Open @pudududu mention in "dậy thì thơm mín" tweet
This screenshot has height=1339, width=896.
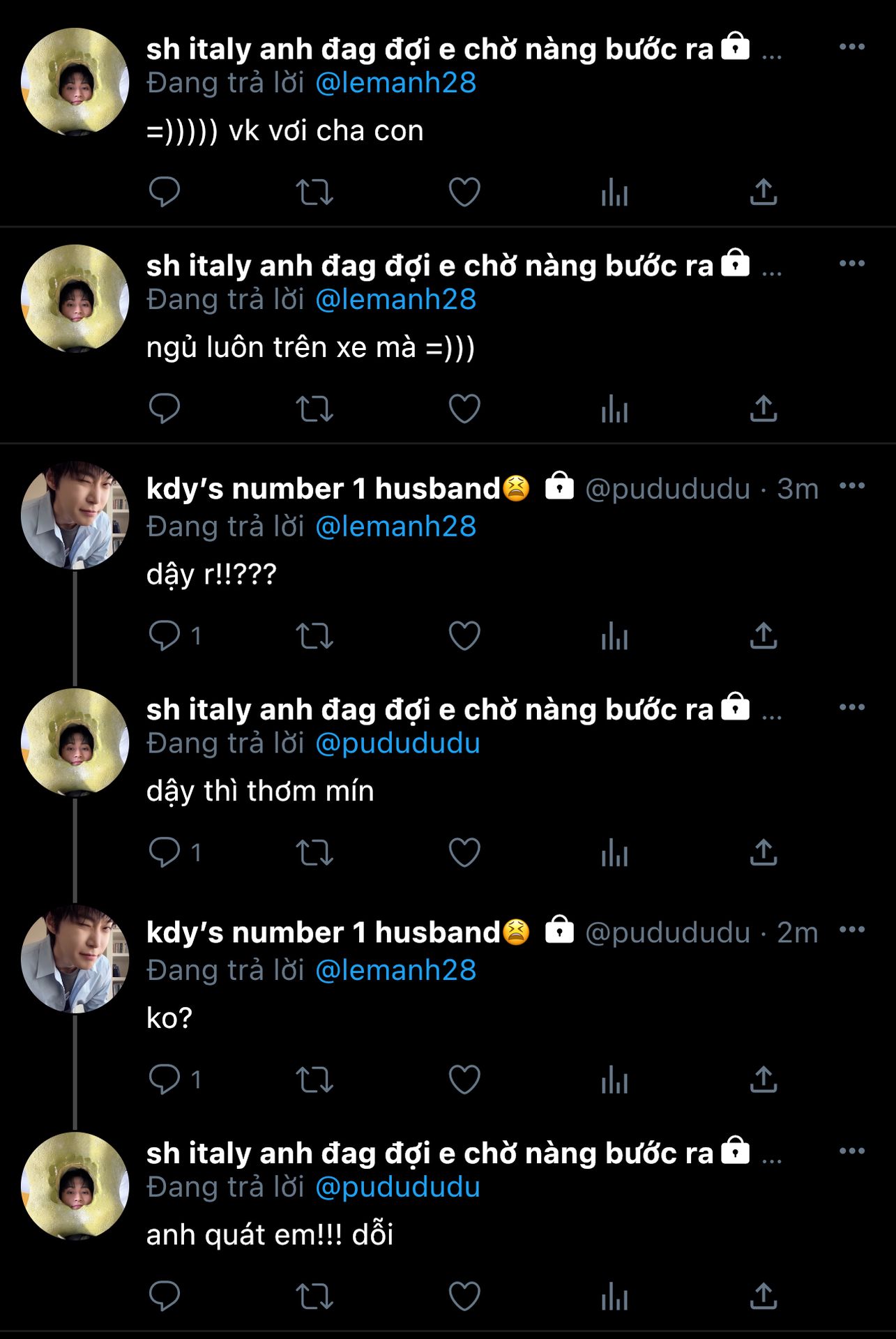click(x=398, y=743)
